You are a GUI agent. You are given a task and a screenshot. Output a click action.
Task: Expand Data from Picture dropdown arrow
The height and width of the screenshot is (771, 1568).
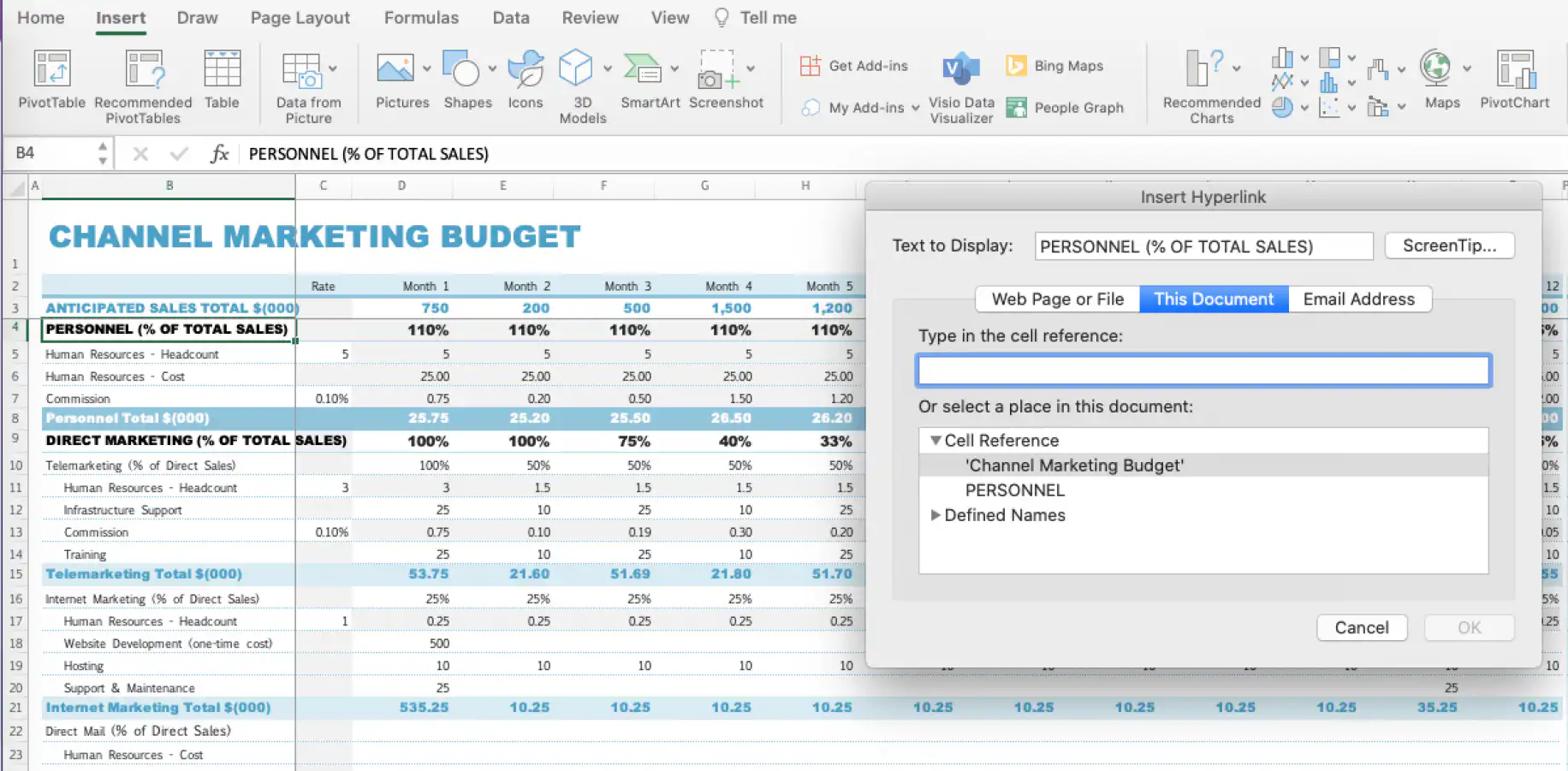click(x=332, y=69)
